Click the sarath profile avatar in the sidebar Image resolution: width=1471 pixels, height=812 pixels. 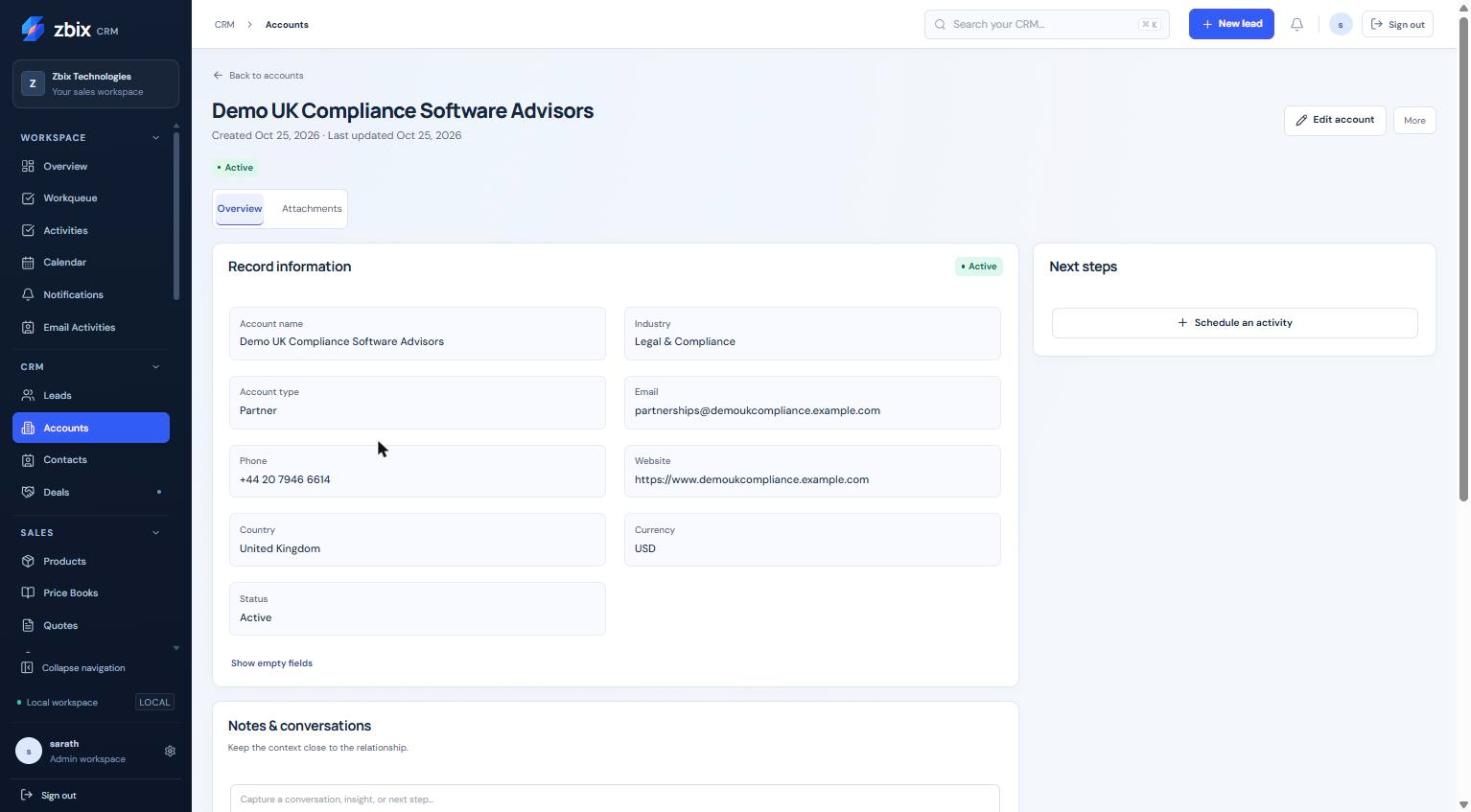coord(28,751)
